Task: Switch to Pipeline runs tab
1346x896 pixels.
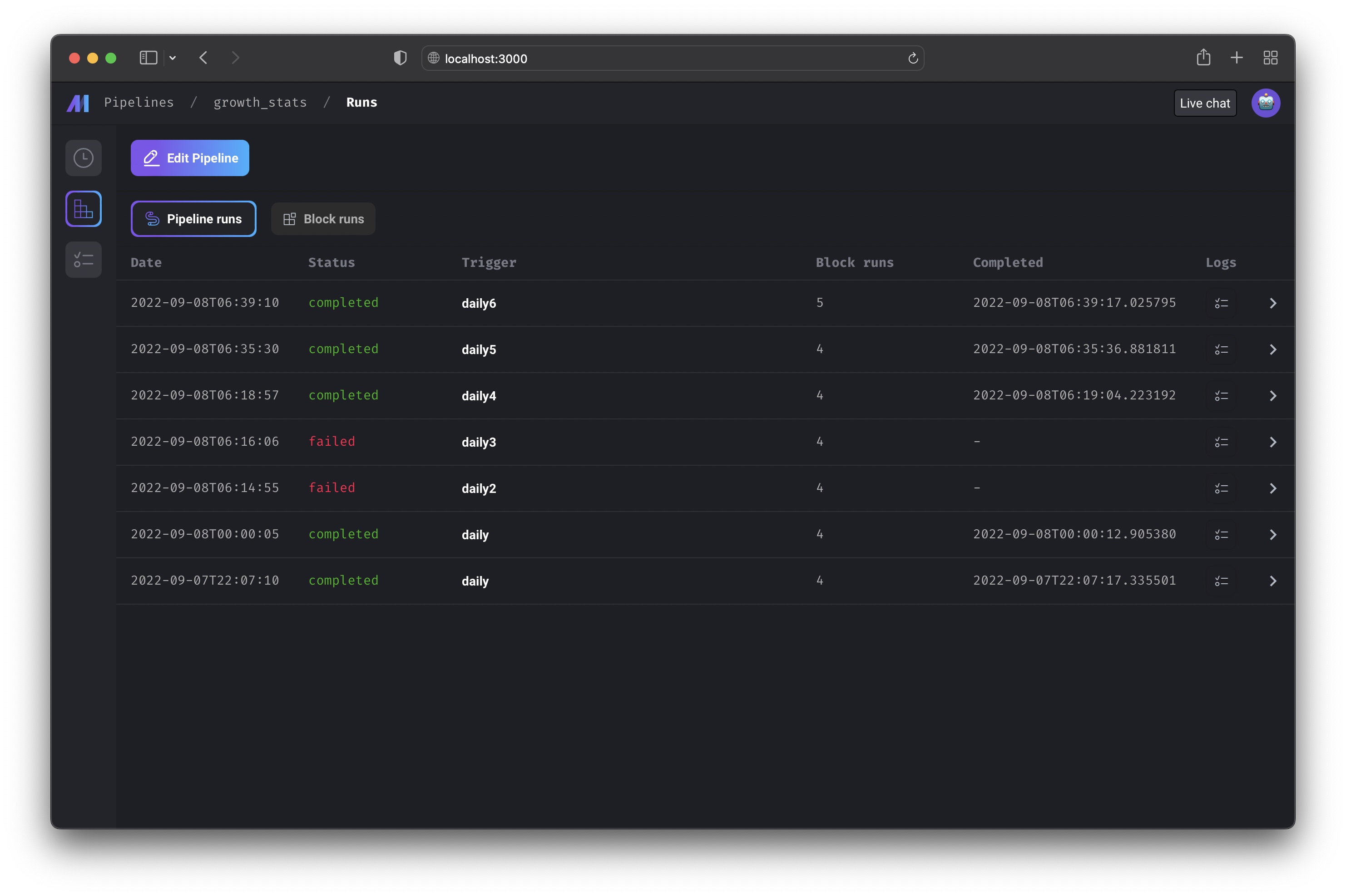Action: point(193,219)
